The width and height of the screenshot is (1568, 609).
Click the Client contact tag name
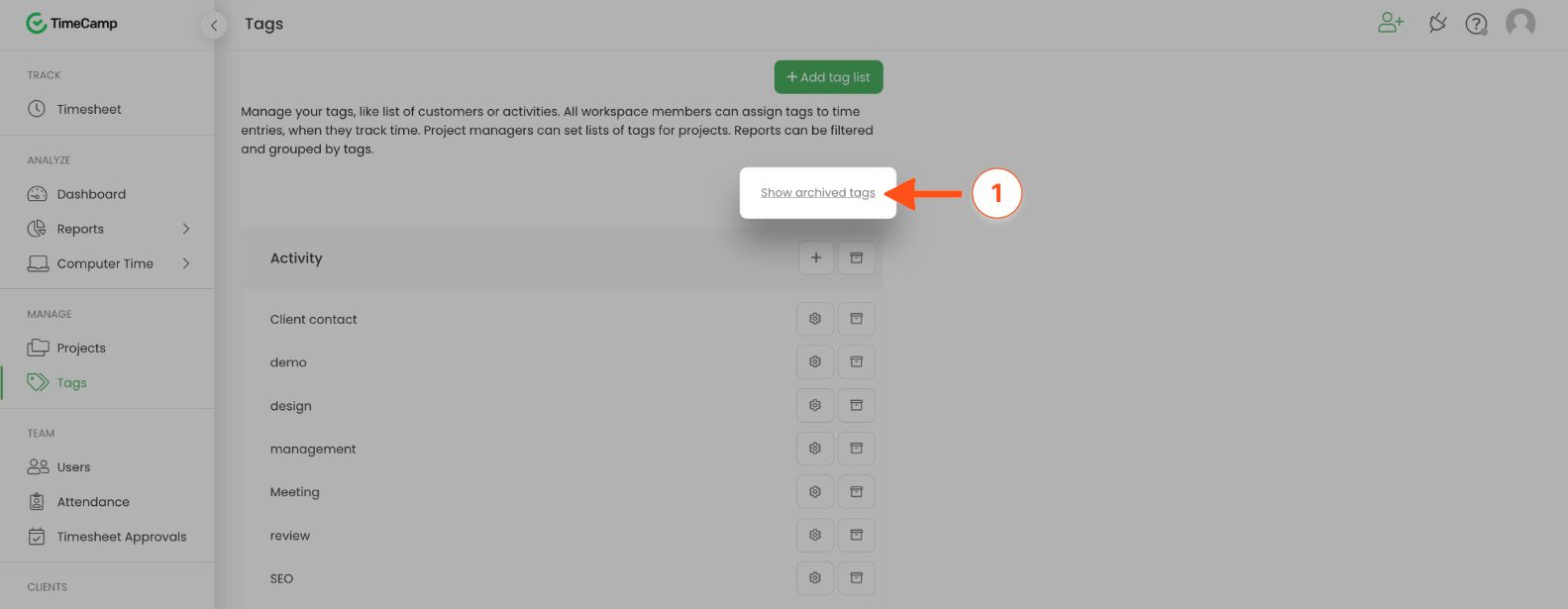313,319
